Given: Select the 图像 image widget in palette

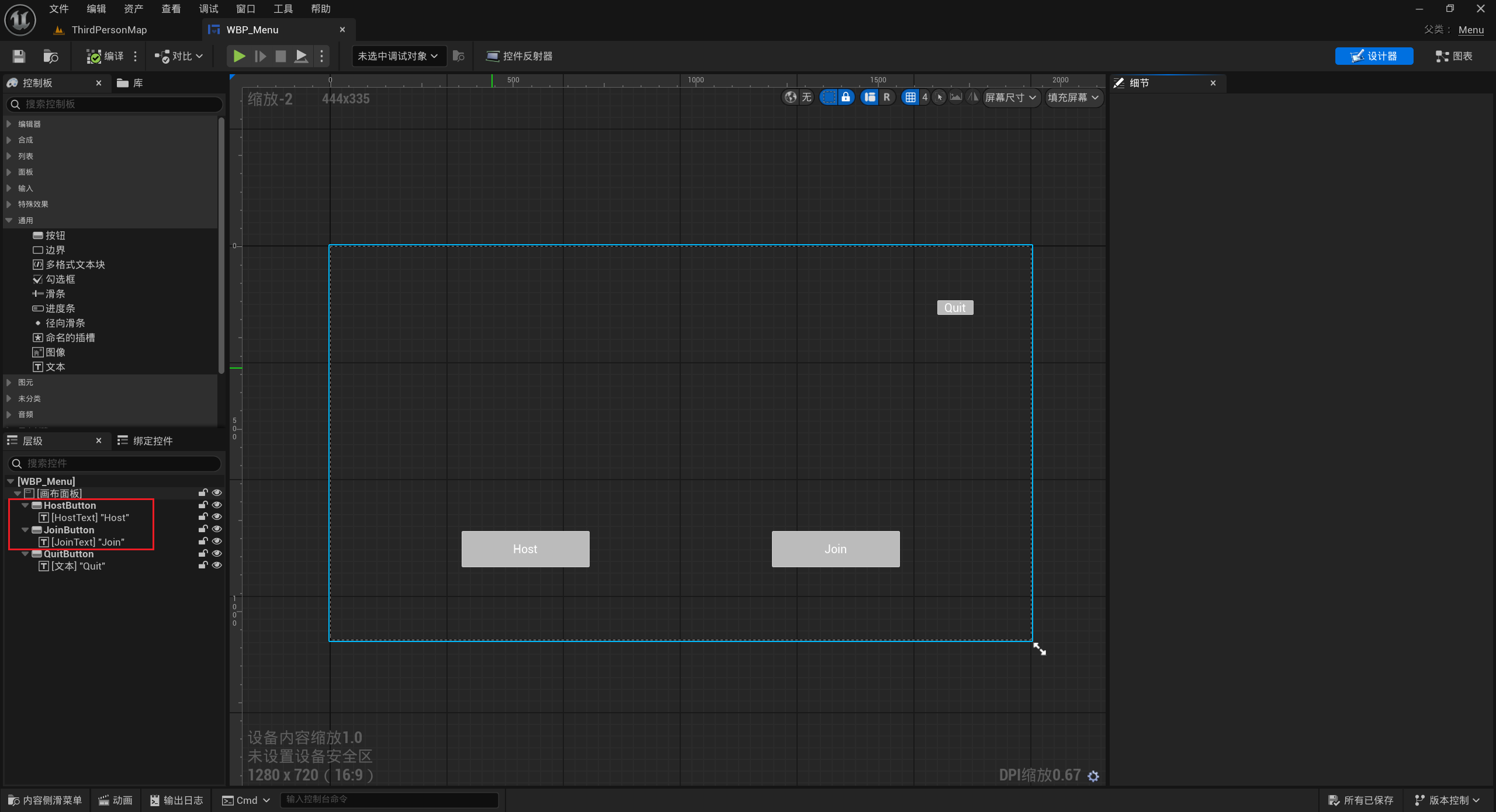Looking at the screenshot, I should click(49, 352).
